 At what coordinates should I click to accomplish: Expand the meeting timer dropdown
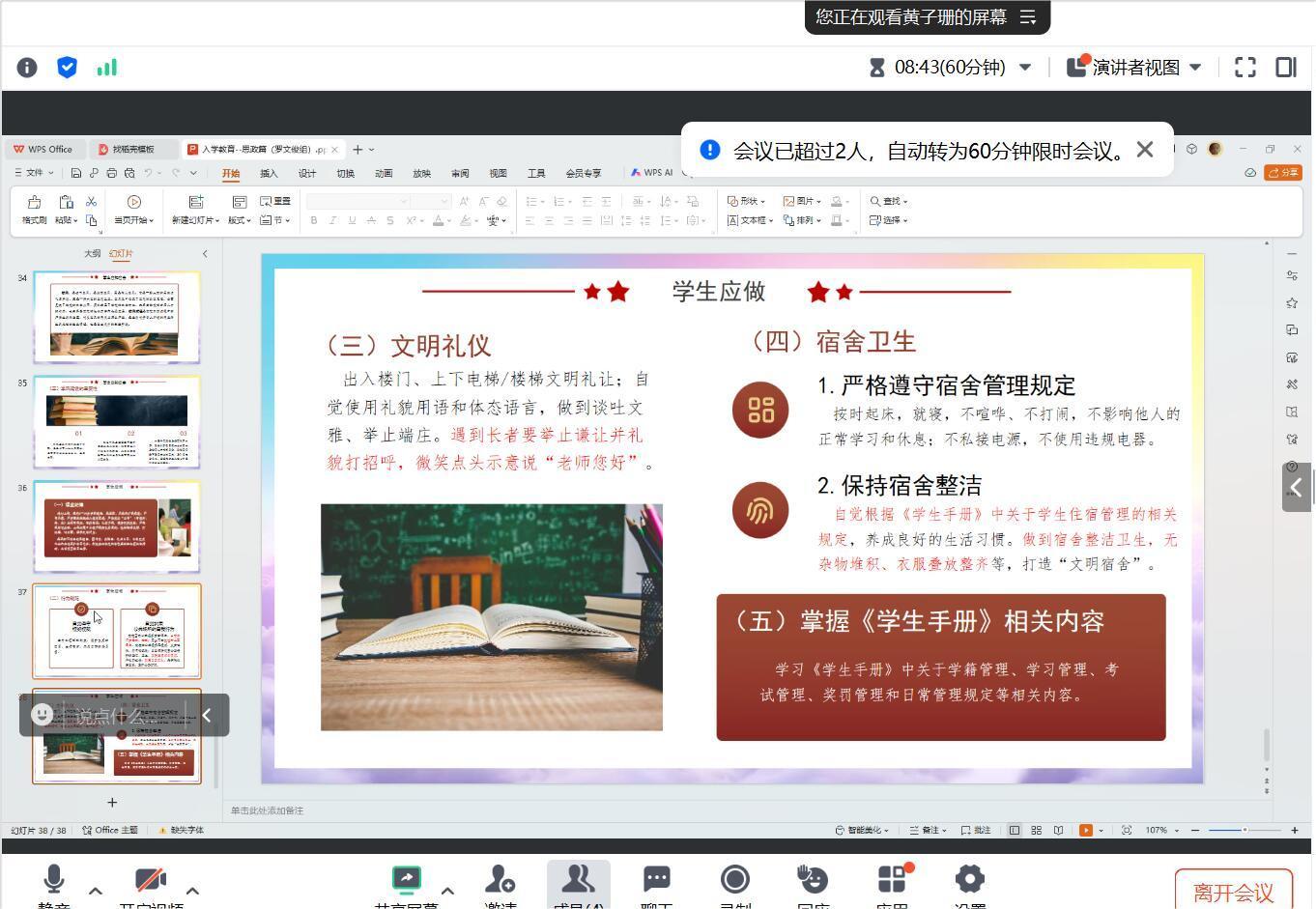(1025, 68)
